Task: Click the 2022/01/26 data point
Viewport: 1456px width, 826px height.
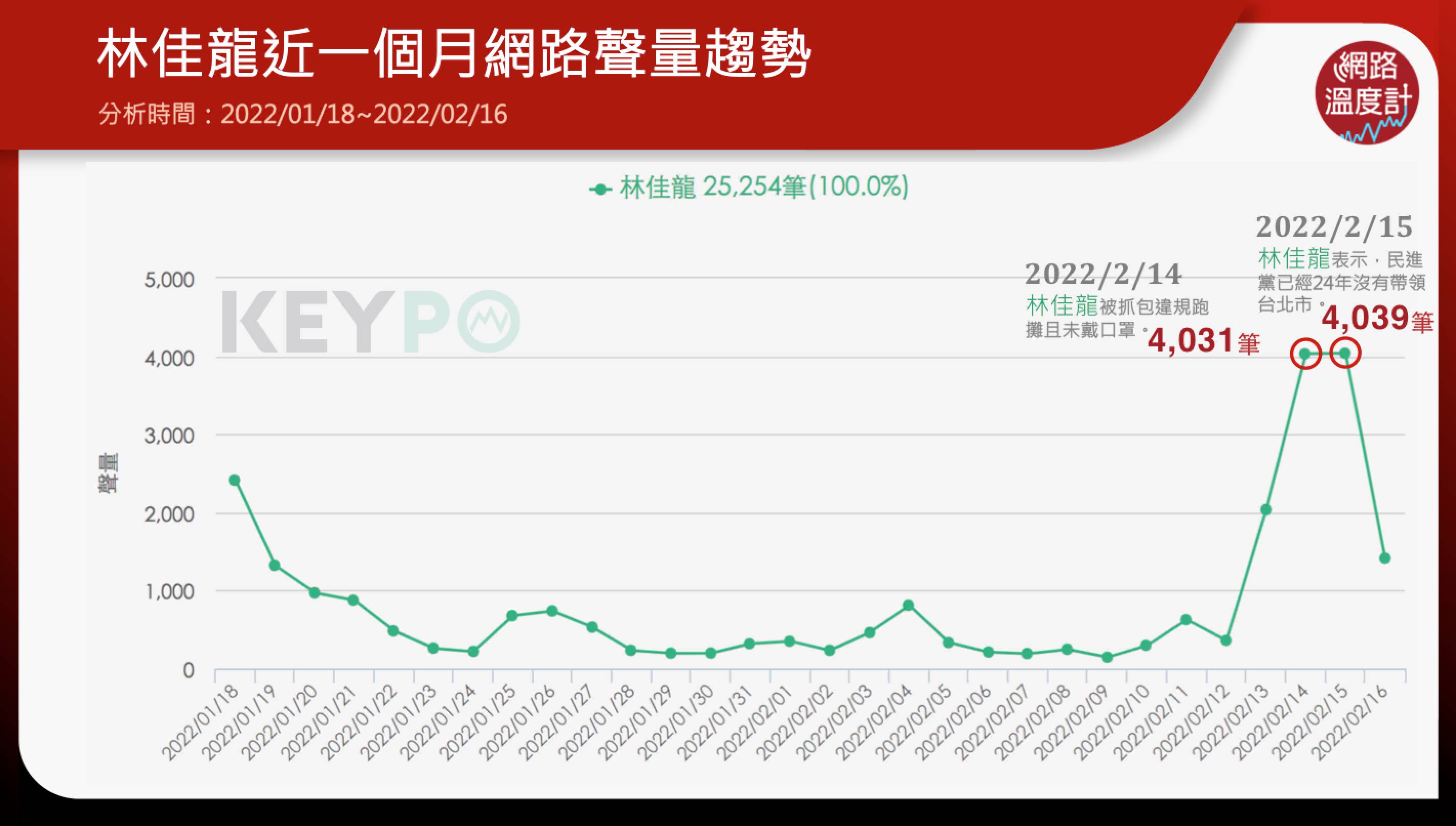Action: click(552, 611)
